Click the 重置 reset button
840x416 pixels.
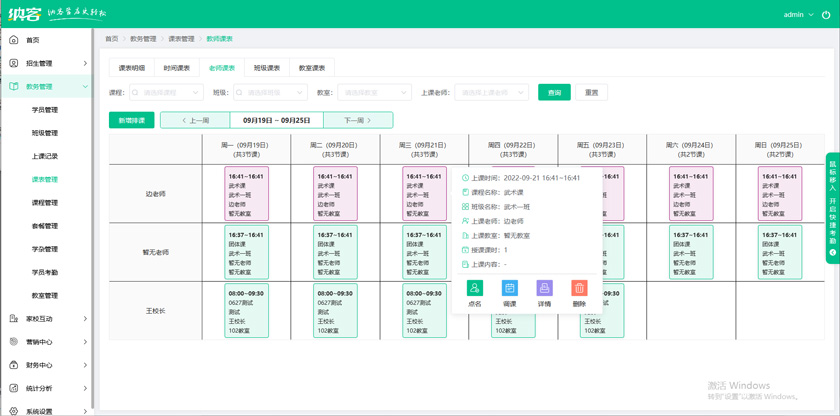[x=591, y=92]
